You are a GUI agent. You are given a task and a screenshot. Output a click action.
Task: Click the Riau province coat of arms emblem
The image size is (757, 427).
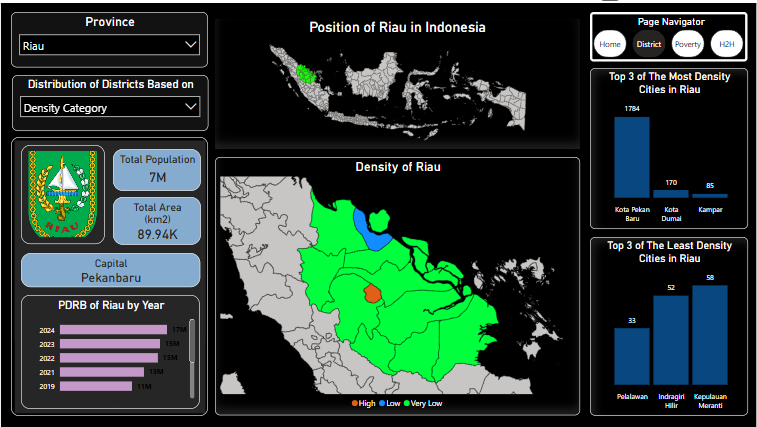pos(61,195)
